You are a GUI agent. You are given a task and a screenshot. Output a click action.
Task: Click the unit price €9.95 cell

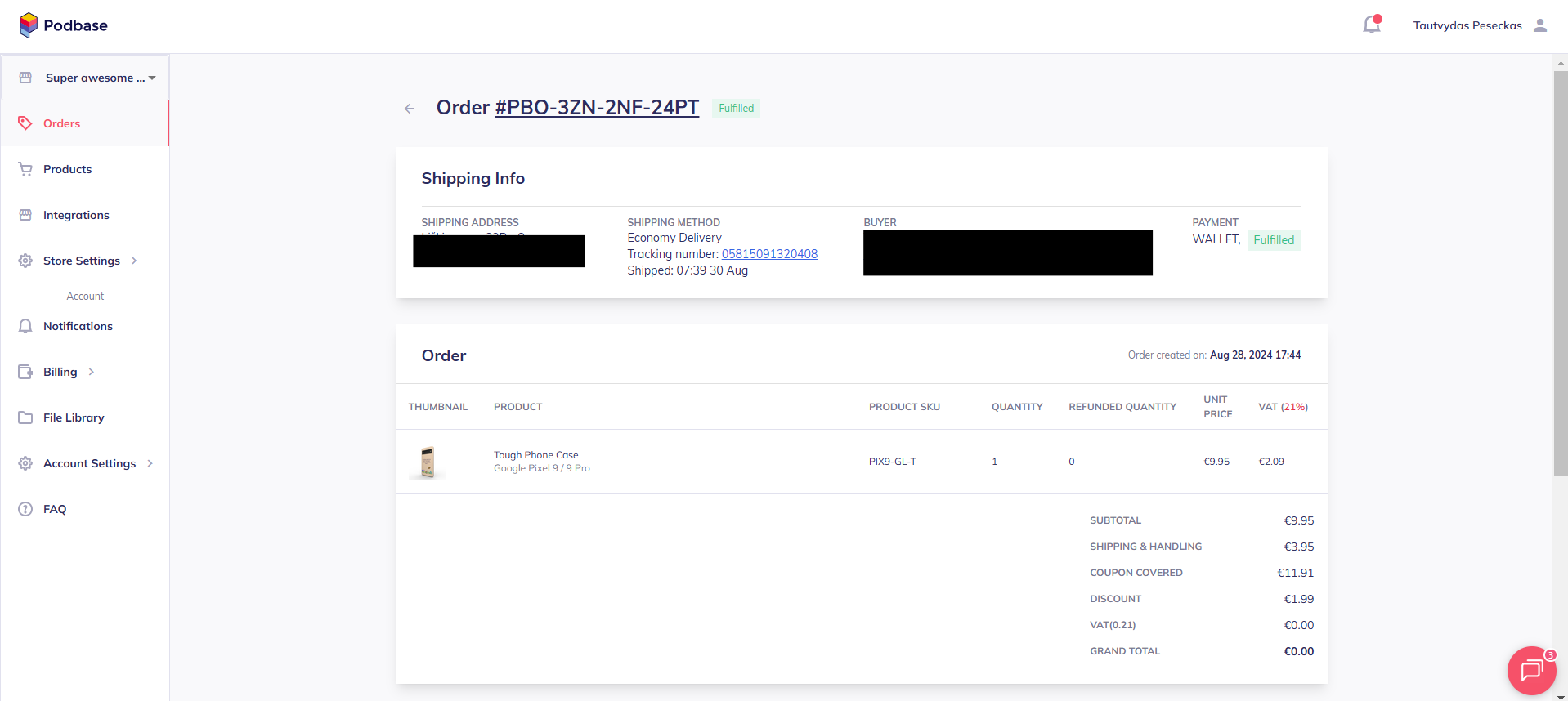(1216, 462)
